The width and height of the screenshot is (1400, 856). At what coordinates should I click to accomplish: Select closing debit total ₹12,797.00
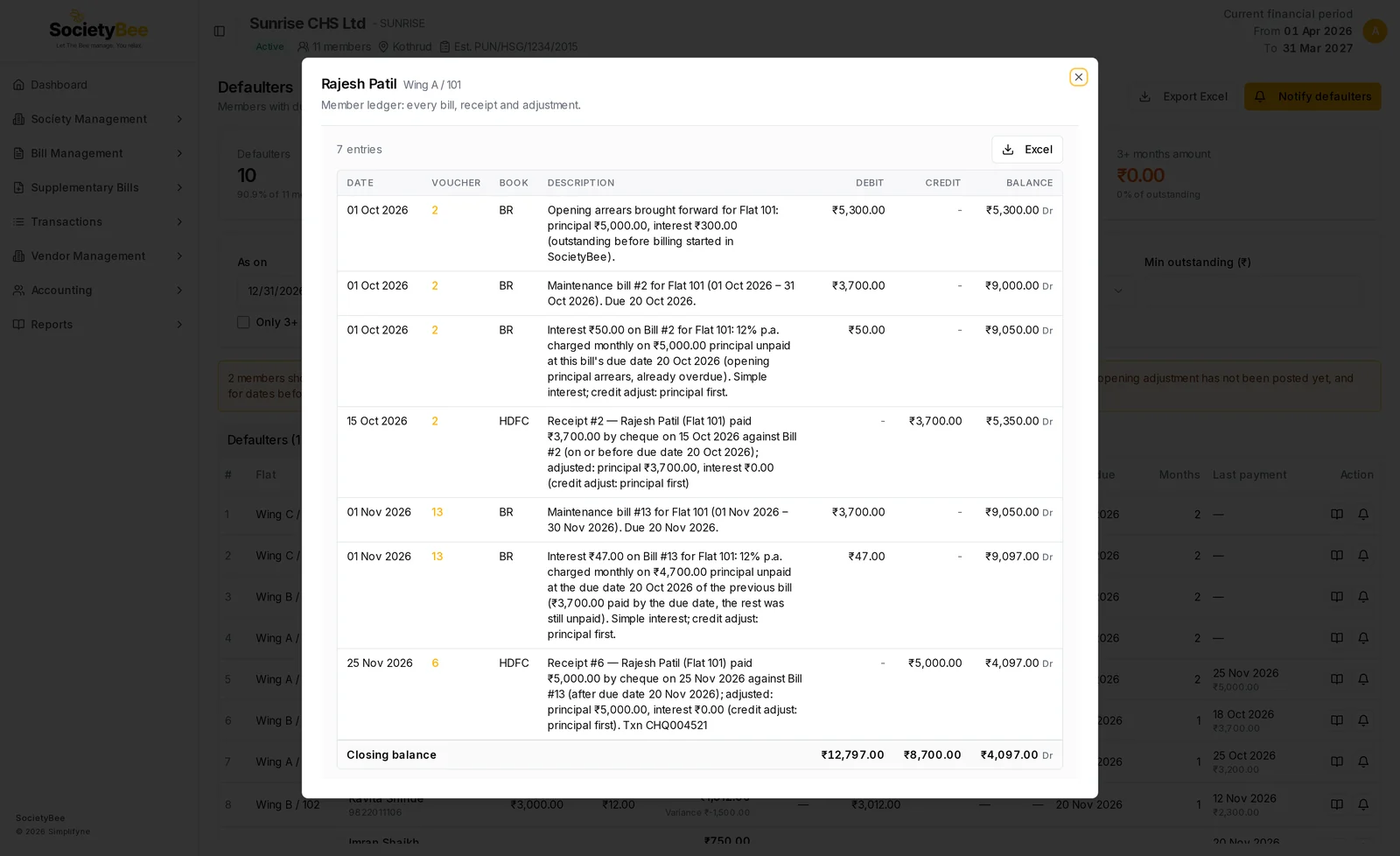(852, 754)
